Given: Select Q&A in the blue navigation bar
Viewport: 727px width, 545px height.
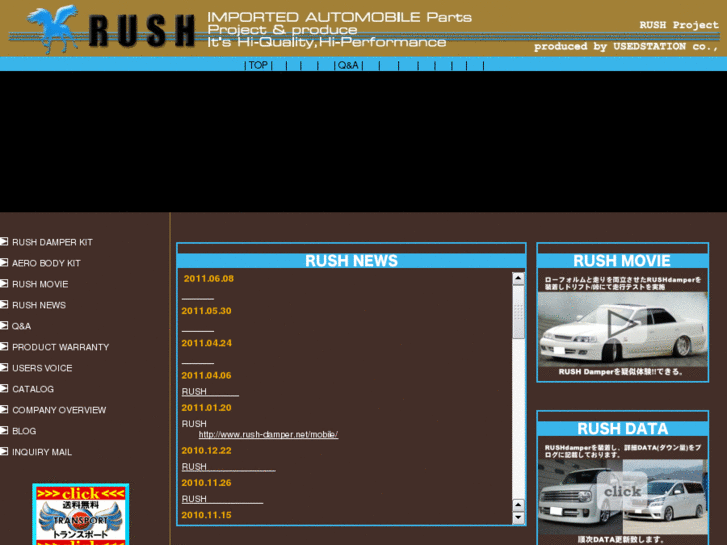Looking at the screenshot, I should (x=348, y=65).
